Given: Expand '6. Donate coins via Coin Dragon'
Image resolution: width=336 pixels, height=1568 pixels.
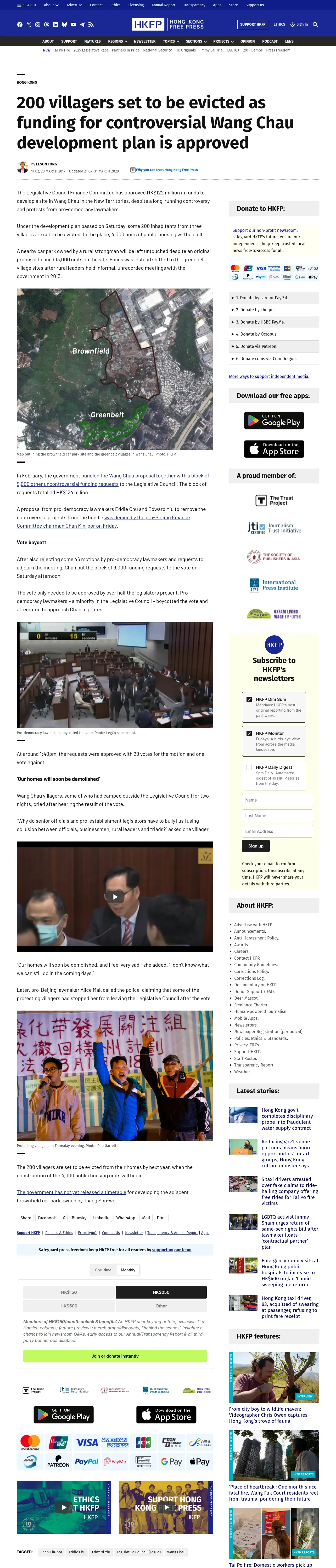Looking at the screenshot, I should tap(274, 359).
